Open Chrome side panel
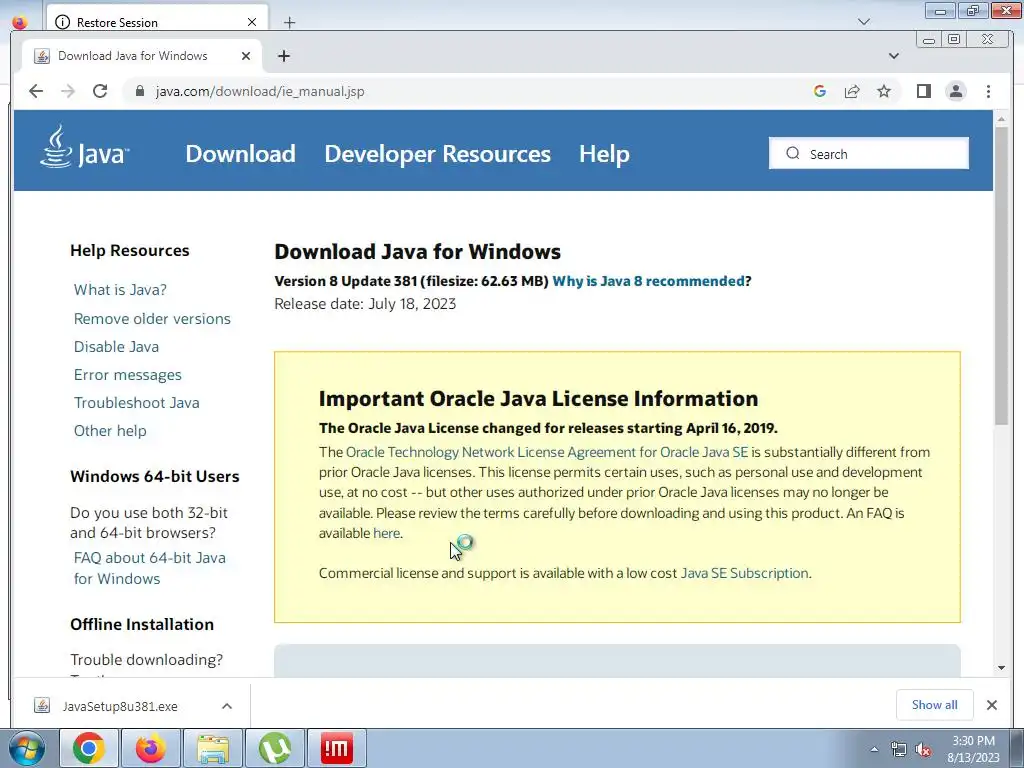1024x768 pixels. pos(923,91)
